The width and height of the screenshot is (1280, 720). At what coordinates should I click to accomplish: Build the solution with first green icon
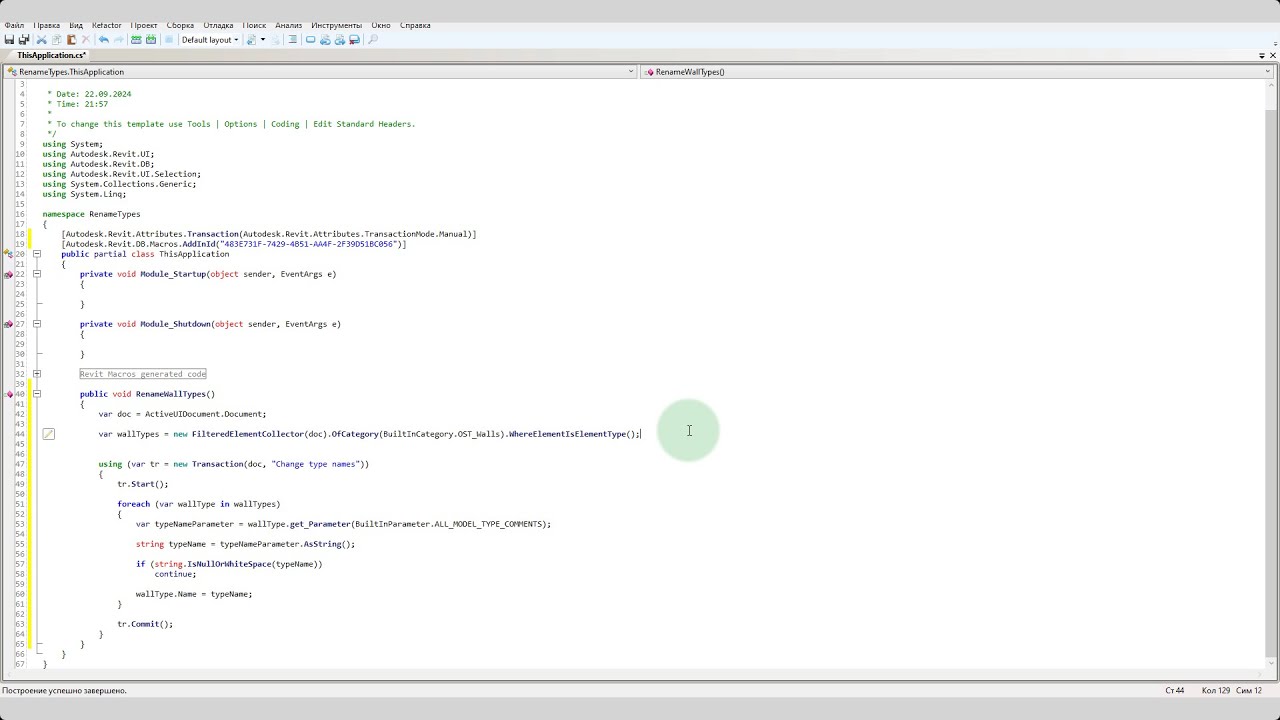(x=136, y=40)
